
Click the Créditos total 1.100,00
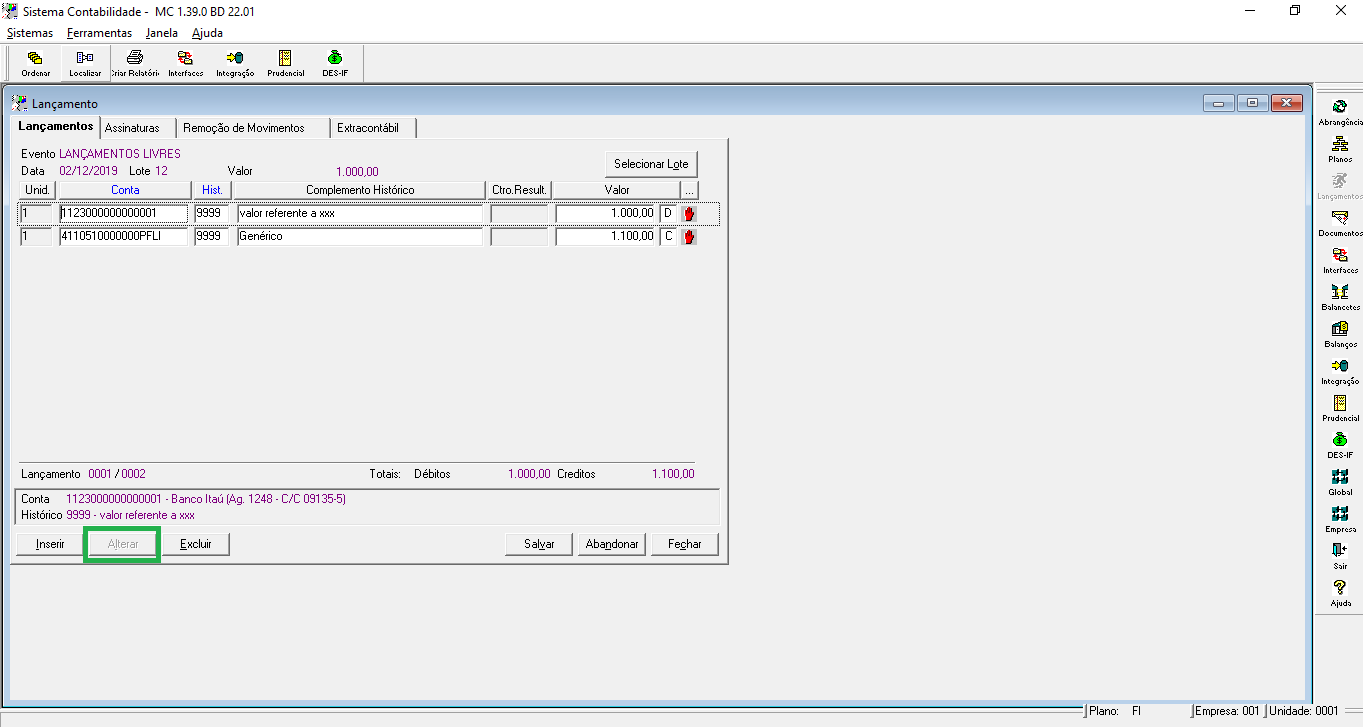tap(673, 474)
